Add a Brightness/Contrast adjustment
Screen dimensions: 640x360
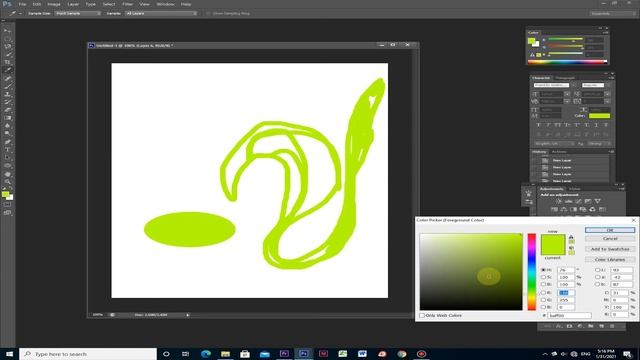coord(558,202)
